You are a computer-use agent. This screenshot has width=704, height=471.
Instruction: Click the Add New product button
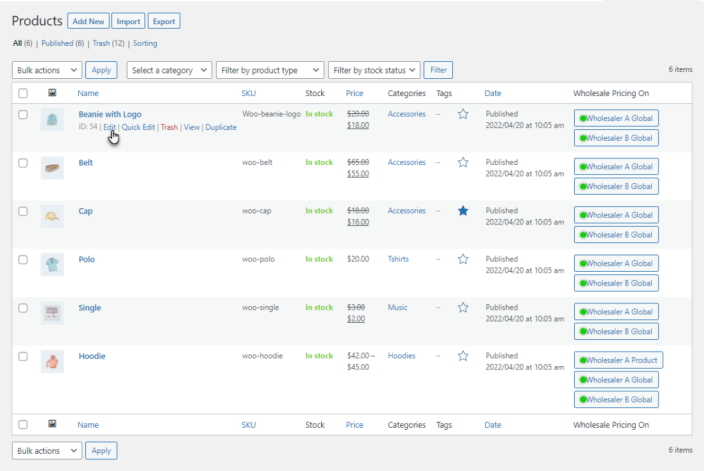point(88,21)
